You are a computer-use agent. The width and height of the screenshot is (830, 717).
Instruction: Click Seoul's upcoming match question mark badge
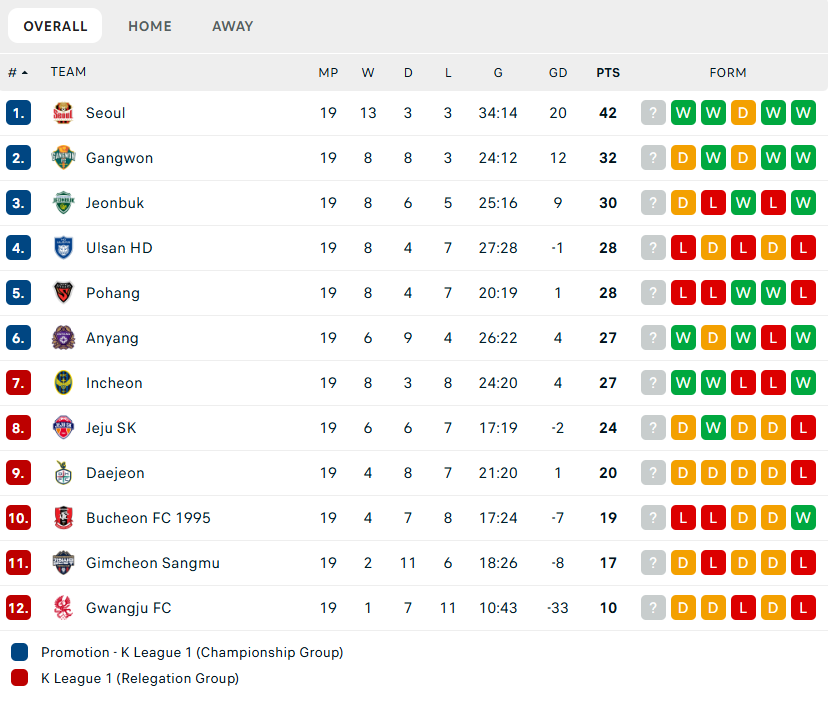tap(653, 113)
